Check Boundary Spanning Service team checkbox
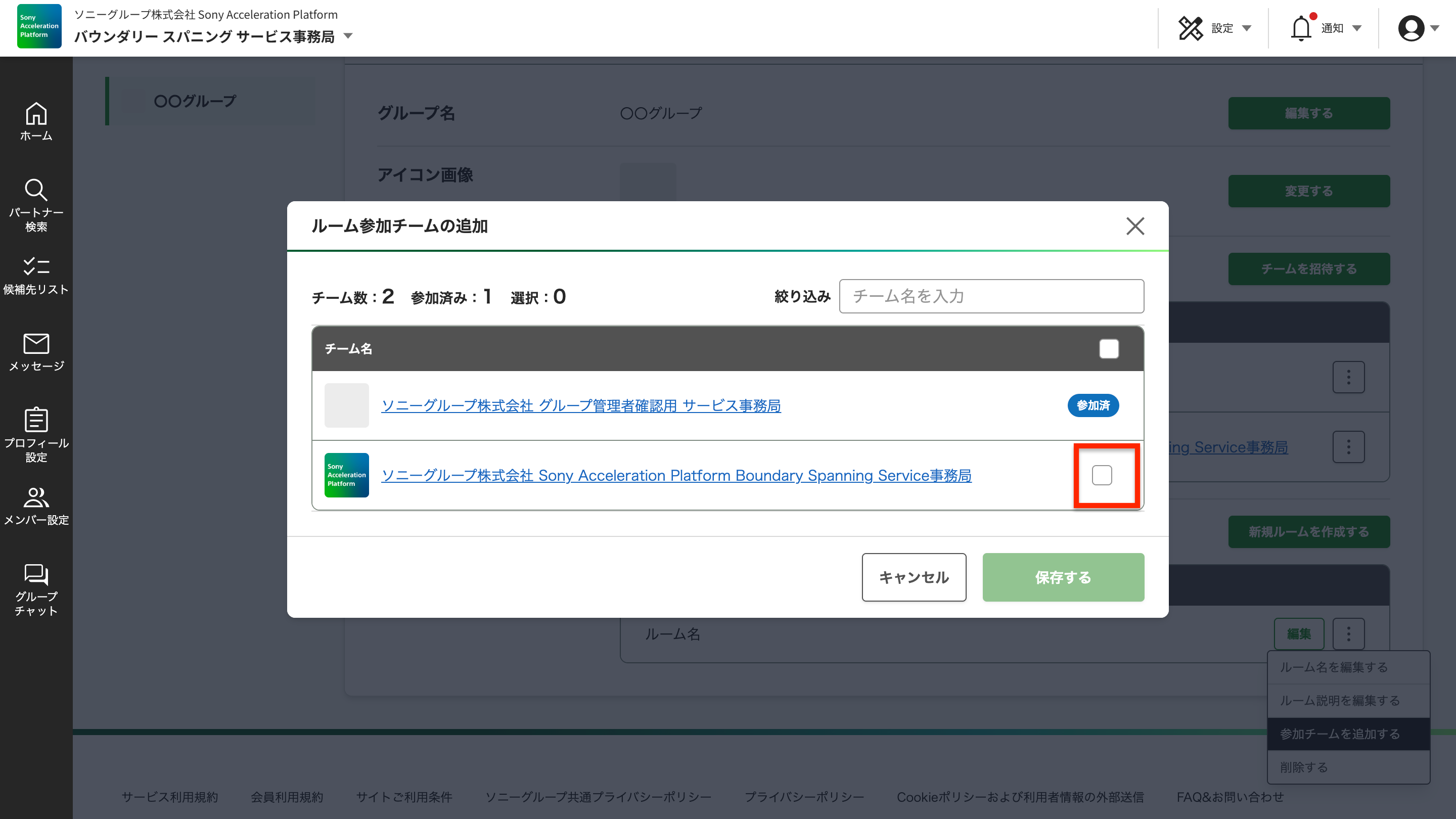The width and height of the screenshot is (1456, 819). [1102, 475]
